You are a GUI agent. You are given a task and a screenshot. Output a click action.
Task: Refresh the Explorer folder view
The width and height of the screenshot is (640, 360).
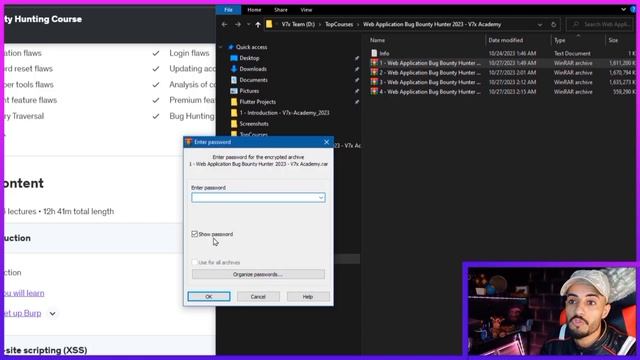553,24
